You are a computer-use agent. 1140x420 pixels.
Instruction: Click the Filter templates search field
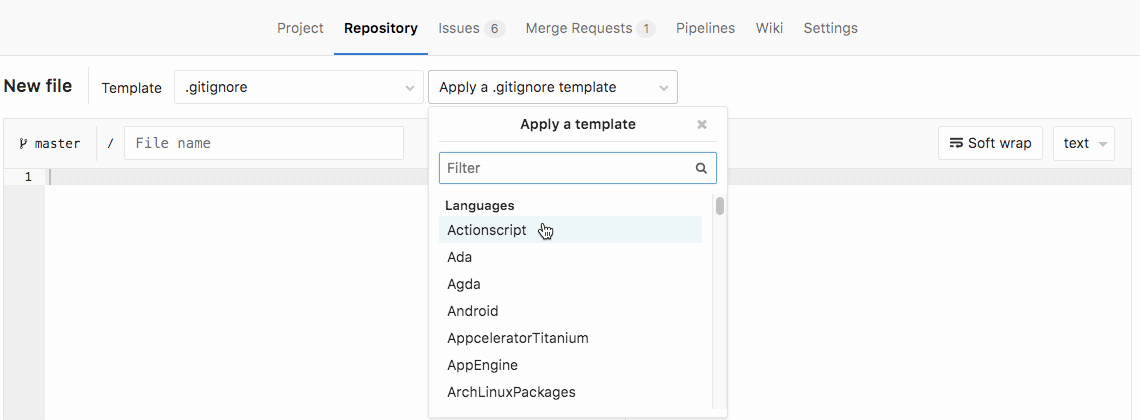click(566, 168)
